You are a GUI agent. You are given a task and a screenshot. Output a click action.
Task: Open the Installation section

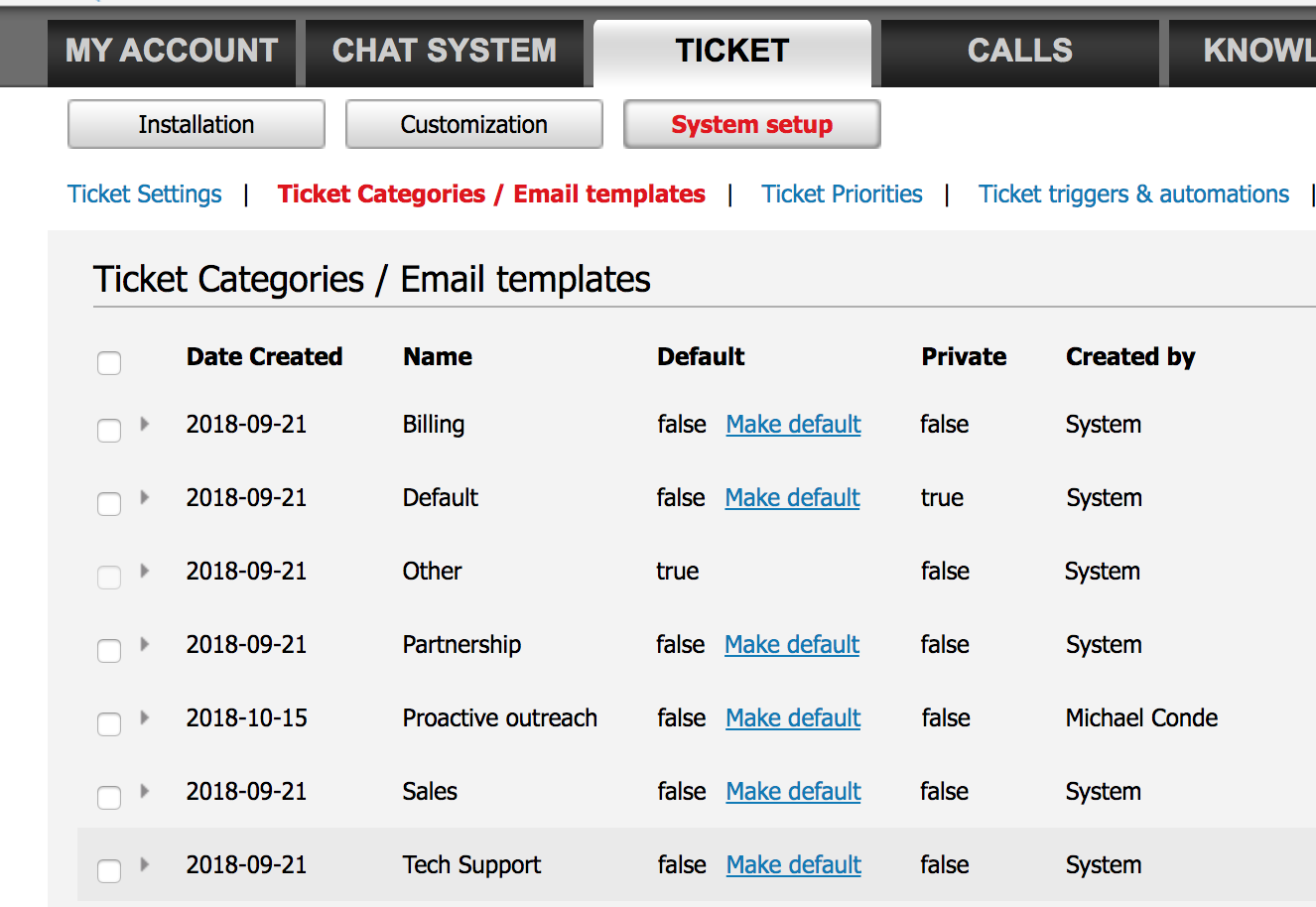pyautogui.click(x=196, y=124)
